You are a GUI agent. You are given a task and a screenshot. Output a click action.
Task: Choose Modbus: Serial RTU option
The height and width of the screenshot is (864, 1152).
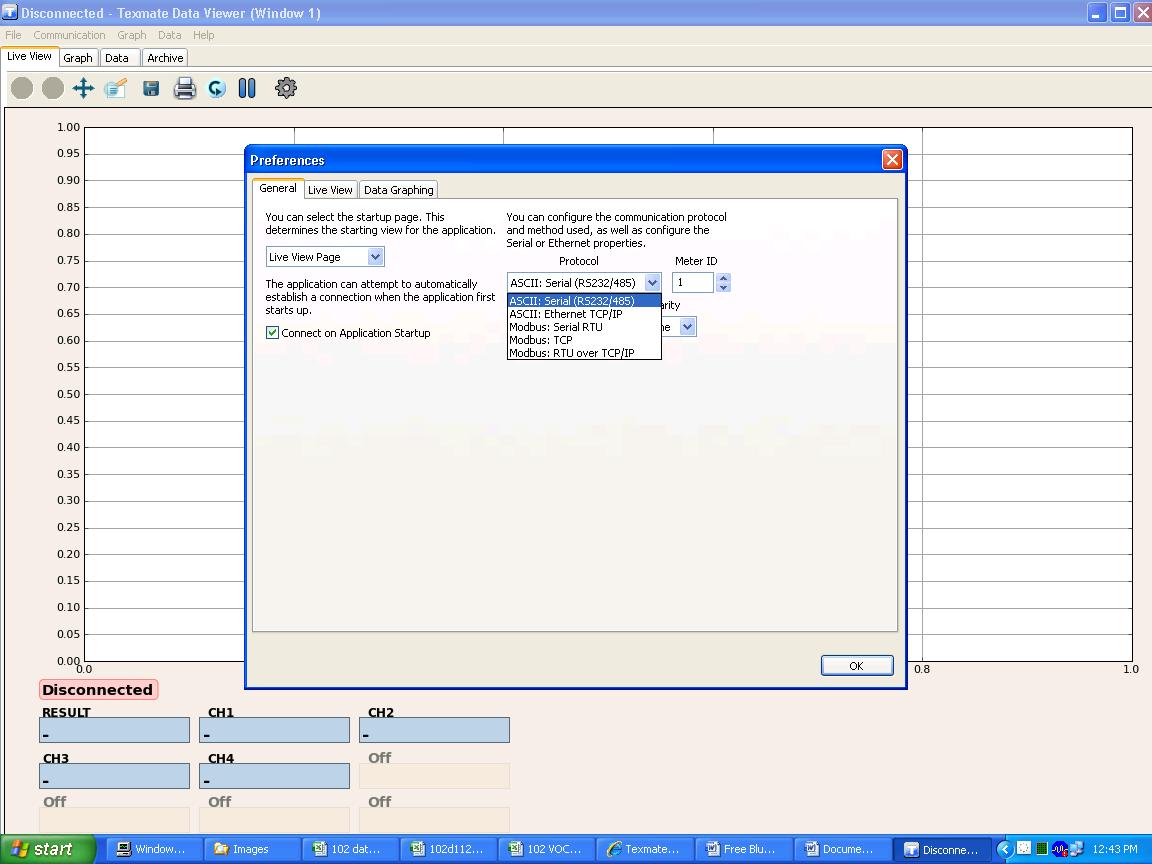click(584, 327)
